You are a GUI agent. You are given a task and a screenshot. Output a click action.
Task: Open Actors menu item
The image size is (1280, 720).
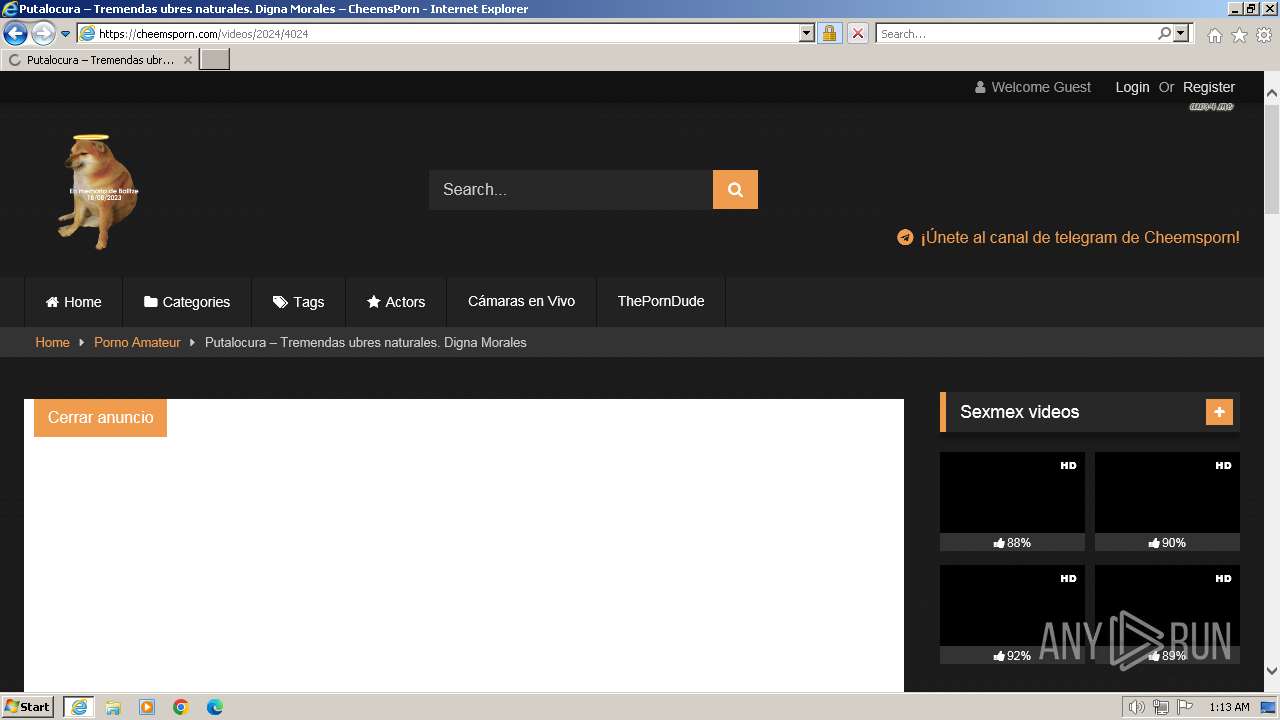tap(396, 302)
